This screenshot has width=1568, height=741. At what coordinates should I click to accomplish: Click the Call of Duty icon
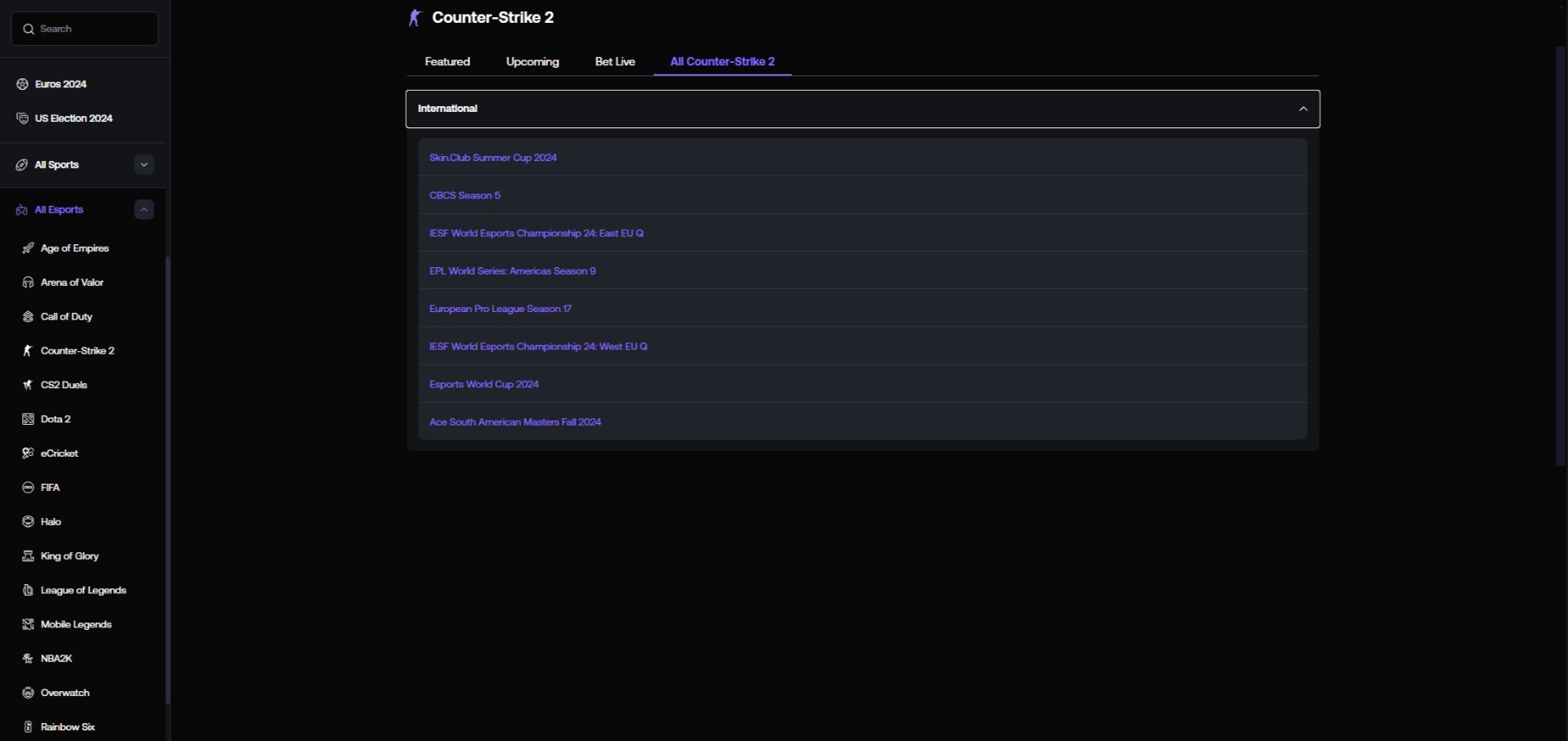(x=28, y=317)
